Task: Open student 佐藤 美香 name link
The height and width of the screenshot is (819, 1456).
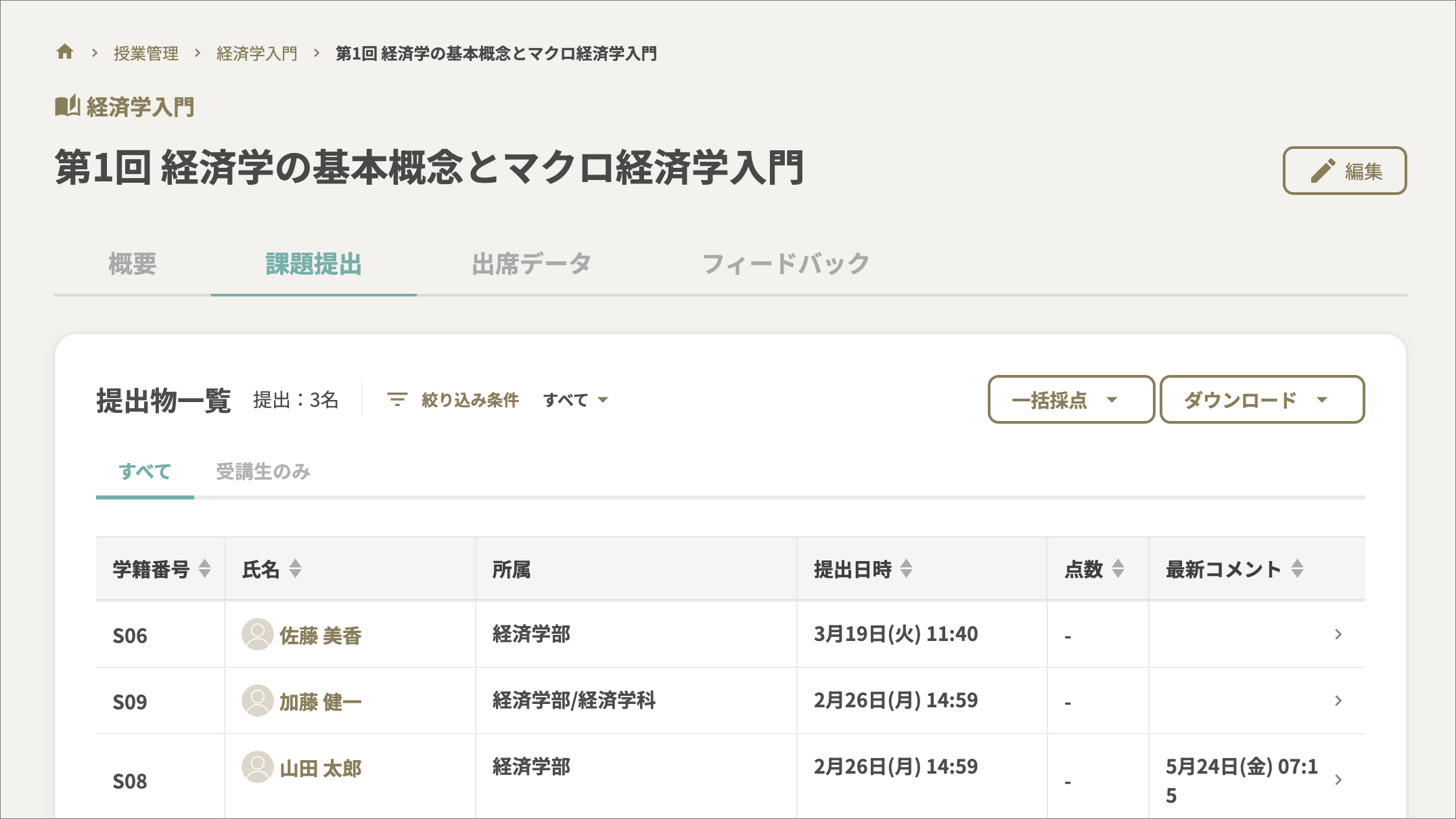Action: click(x=321, y=636)
